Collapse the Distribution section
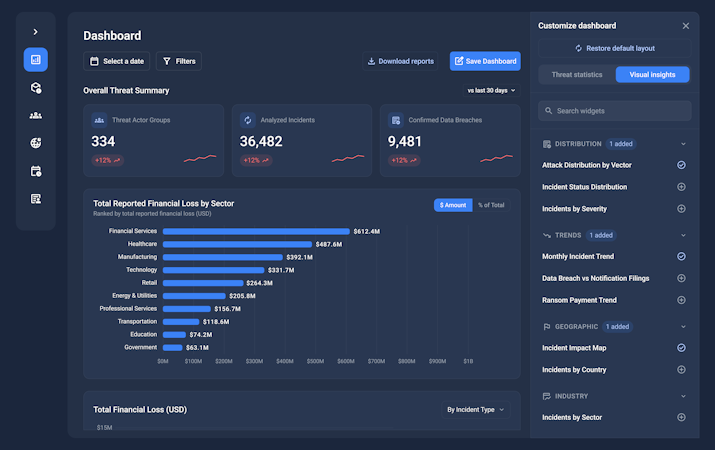 click(683, 144)
